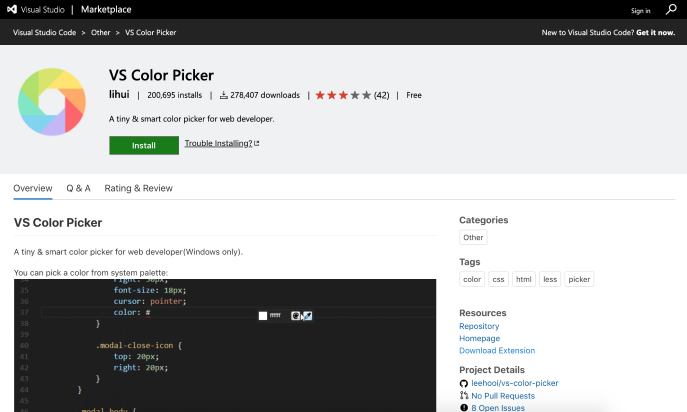Select the css tag
Screen dimensions: 687x412
[x=499, y=279]
